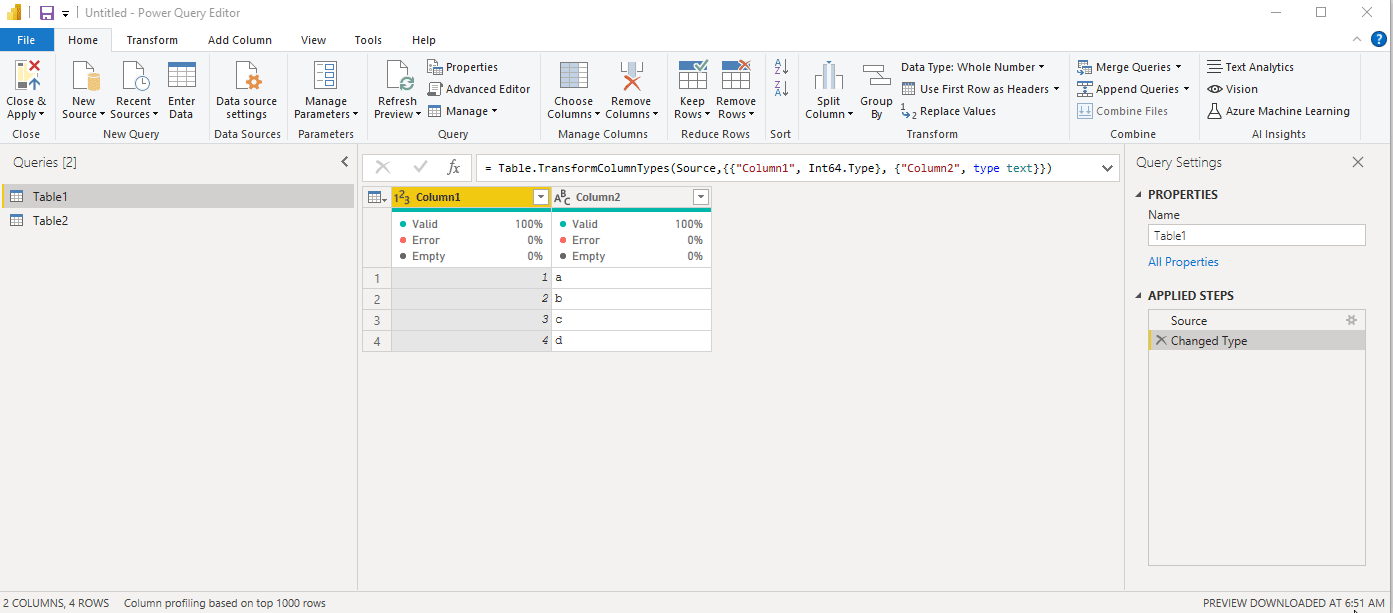The height and width of the screenshot is (613, 1393).
Task: Click the Keep Rows icon
Action: (692, 76)
